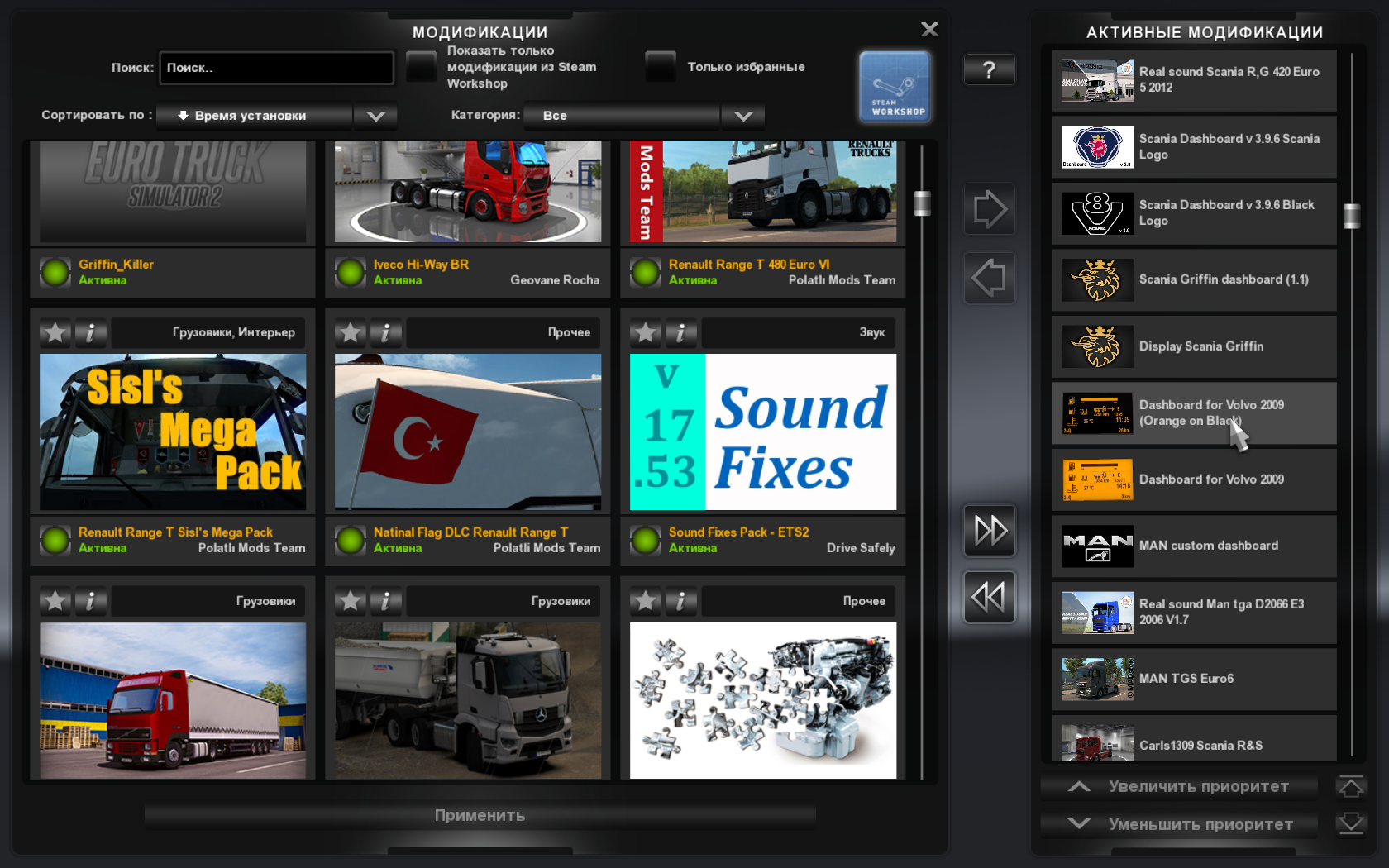This screenshot has width=1389, height=868.
Task: Select Scania Dashboard v 3.9.6 Scania Logo
Action: (x=1194, y=147)
